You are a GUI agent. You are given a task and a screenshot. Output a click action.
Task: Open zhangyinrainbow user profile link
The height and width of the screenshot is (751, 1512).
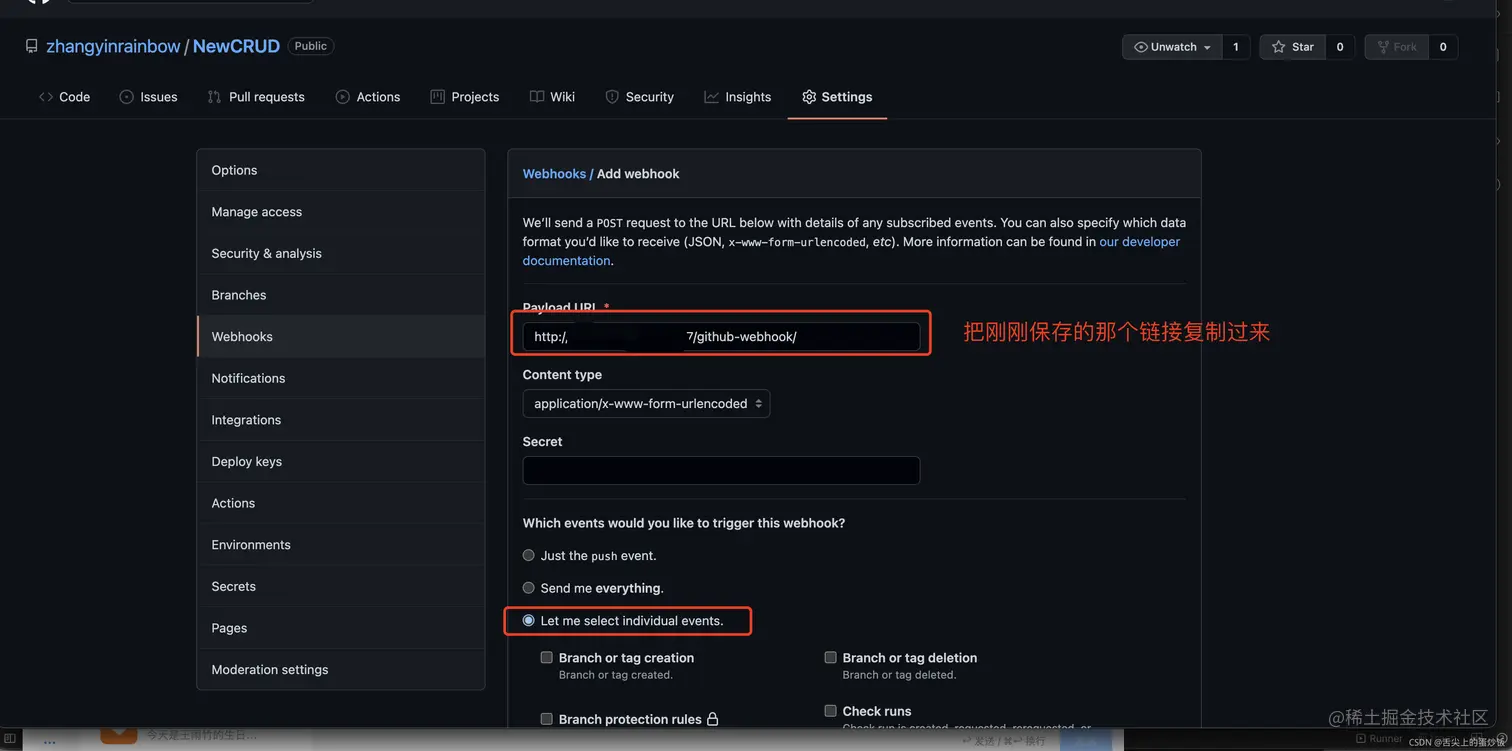(x=113, y=46)
